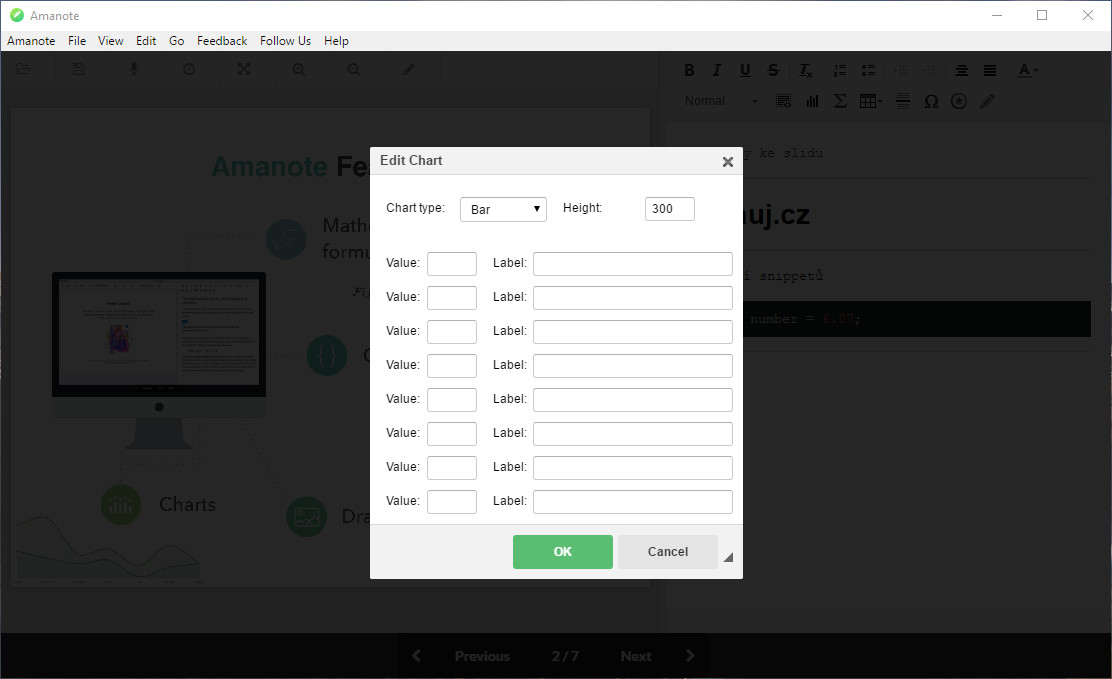This screenshot has height=679, width=1112.
Task: Close the Edit Chart dialog
Action: (x=728, y=162)
